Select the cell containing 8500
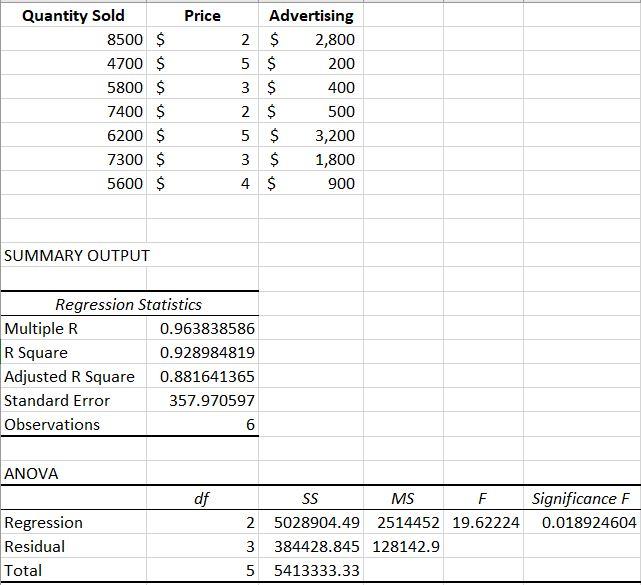The width and height of the screenshot is (641, 585). [73, 39]
